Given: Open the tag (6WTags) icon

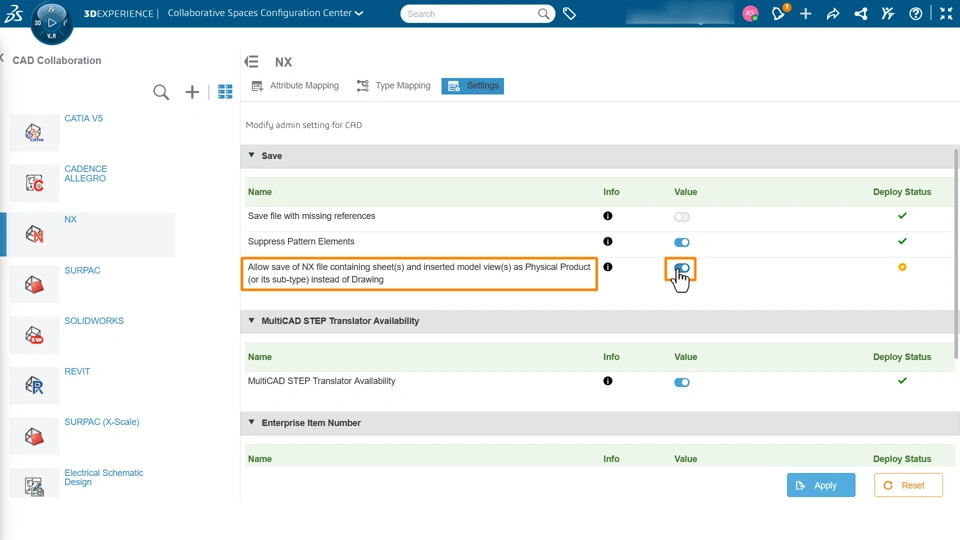Looking at the screenshot, I should click(569, 13).
